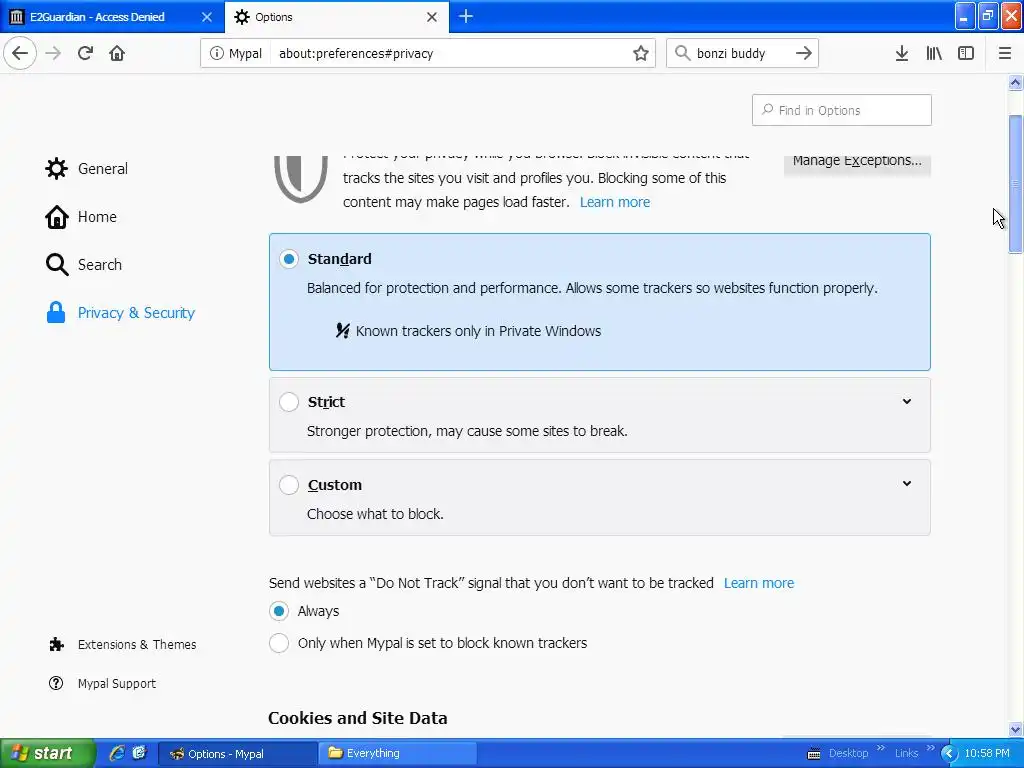Select the Standard protection radio button
Viewport: 1024px width, 768px height.
tap(289, 259)
